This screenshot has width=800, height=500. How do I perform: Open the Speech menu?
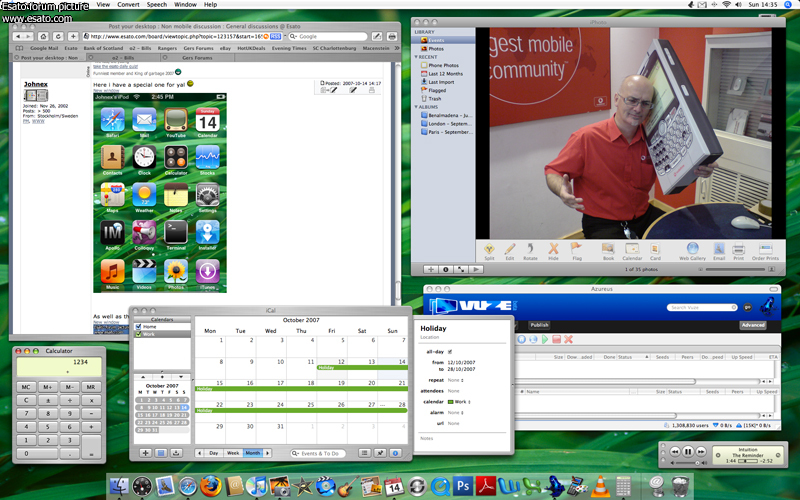157,4
